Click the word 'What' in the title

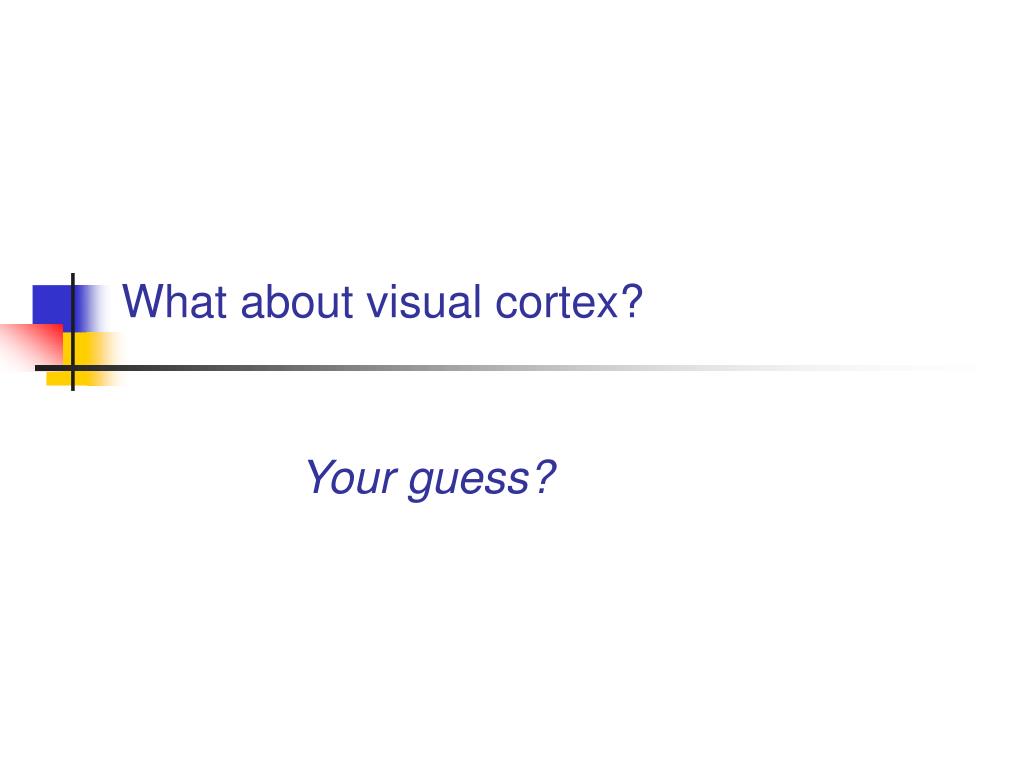pos(174,302)
